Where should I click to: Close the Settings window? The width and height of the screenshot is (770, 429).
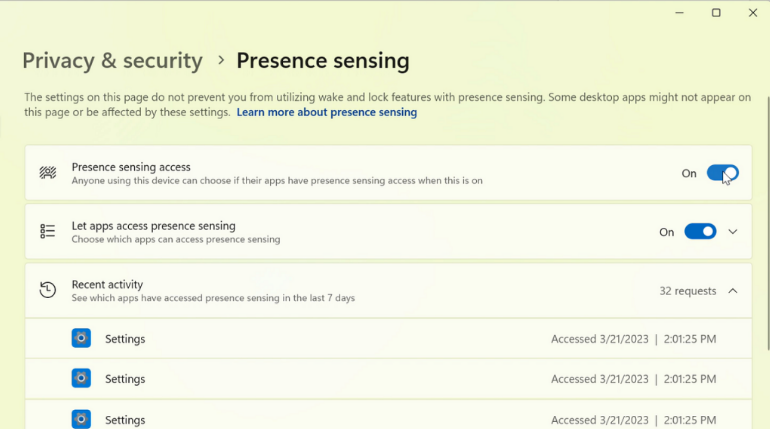point(753,13)
